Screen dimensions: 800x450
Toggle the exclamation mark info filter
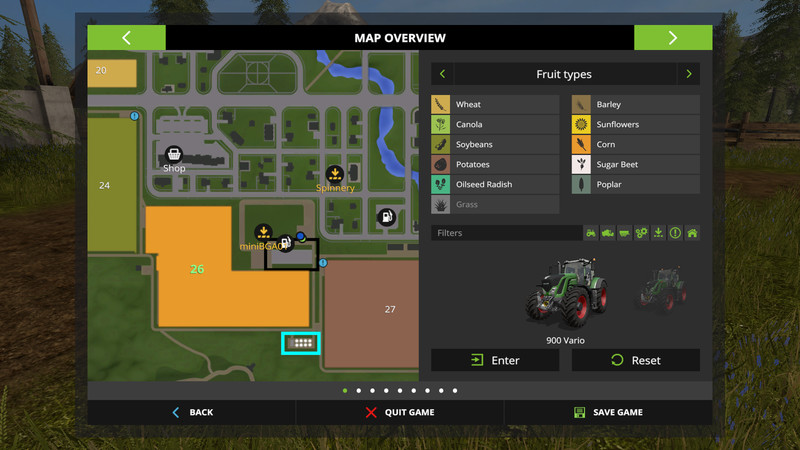pos(675,233)
